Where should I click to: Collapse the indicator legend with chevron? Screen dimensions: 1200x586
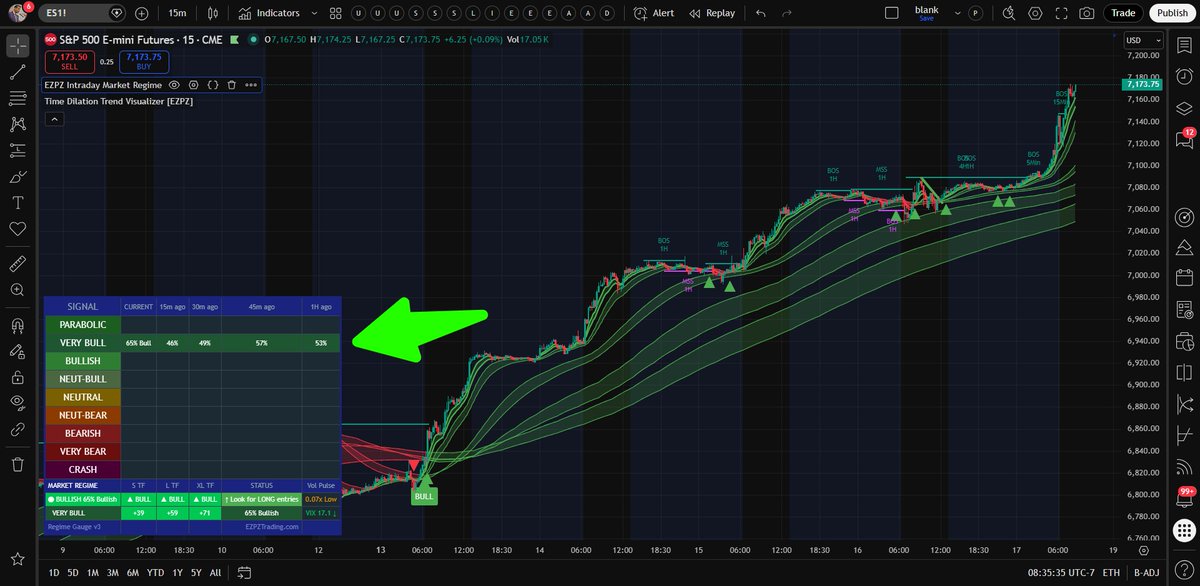tap(54, 119)
